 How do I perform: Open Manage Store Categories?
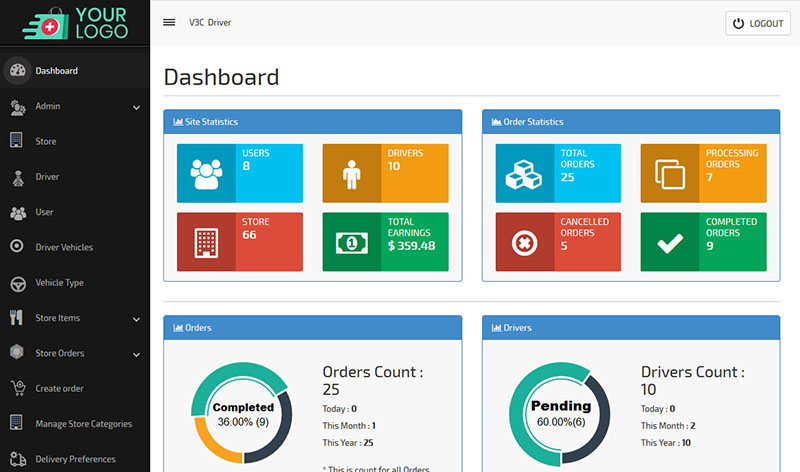point(75,424)
